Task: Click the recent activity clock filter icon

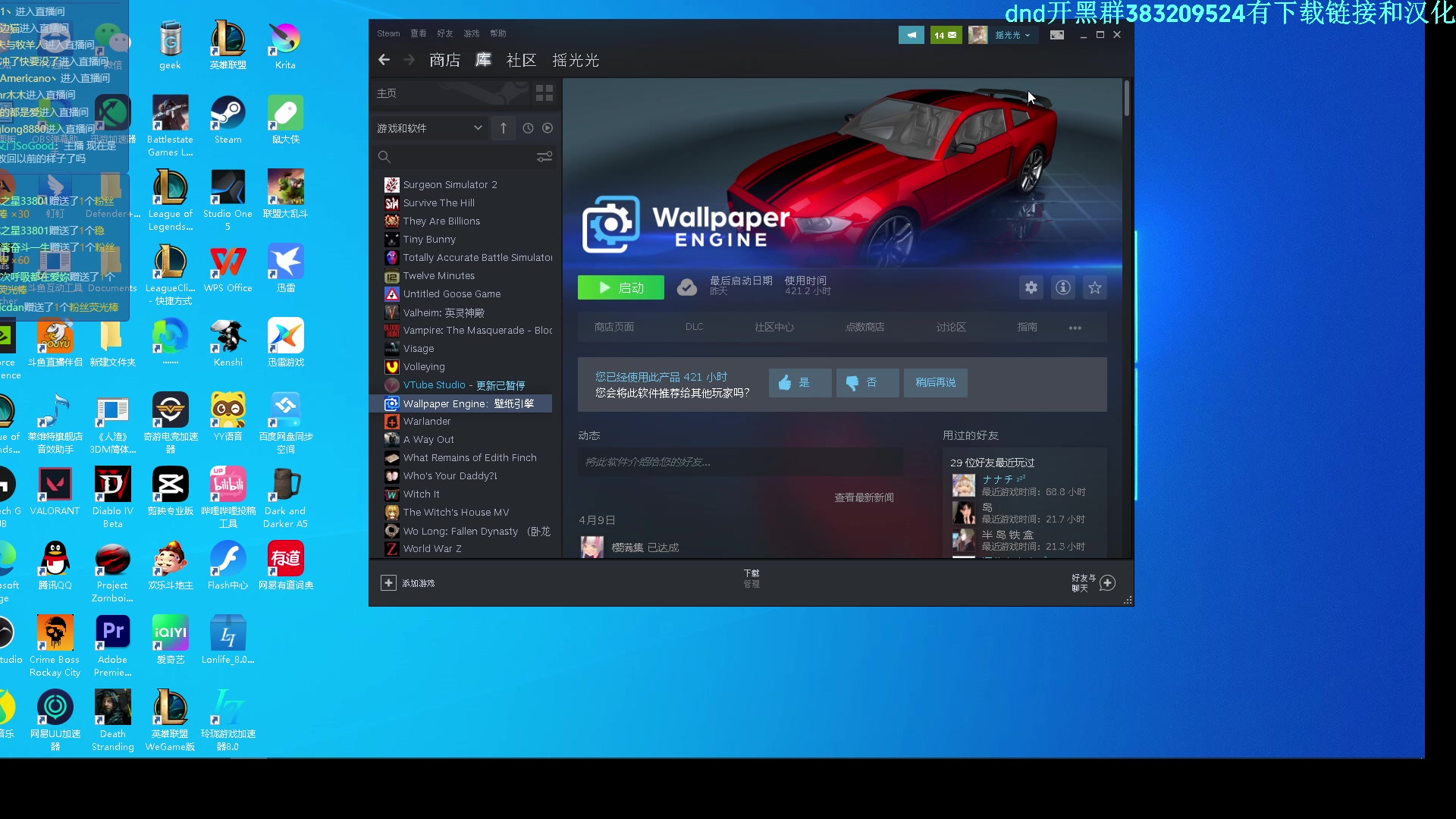Action: click(x=529, y=128)
